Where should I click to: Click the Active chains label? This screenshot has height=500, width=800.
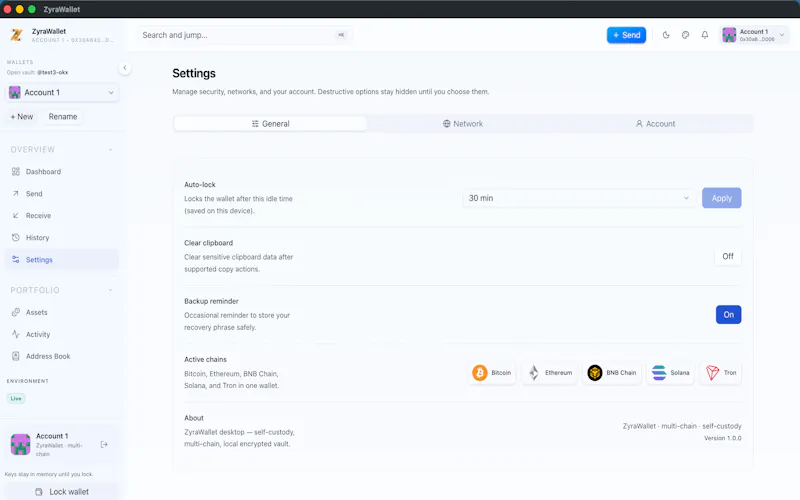tap(205, 360)
